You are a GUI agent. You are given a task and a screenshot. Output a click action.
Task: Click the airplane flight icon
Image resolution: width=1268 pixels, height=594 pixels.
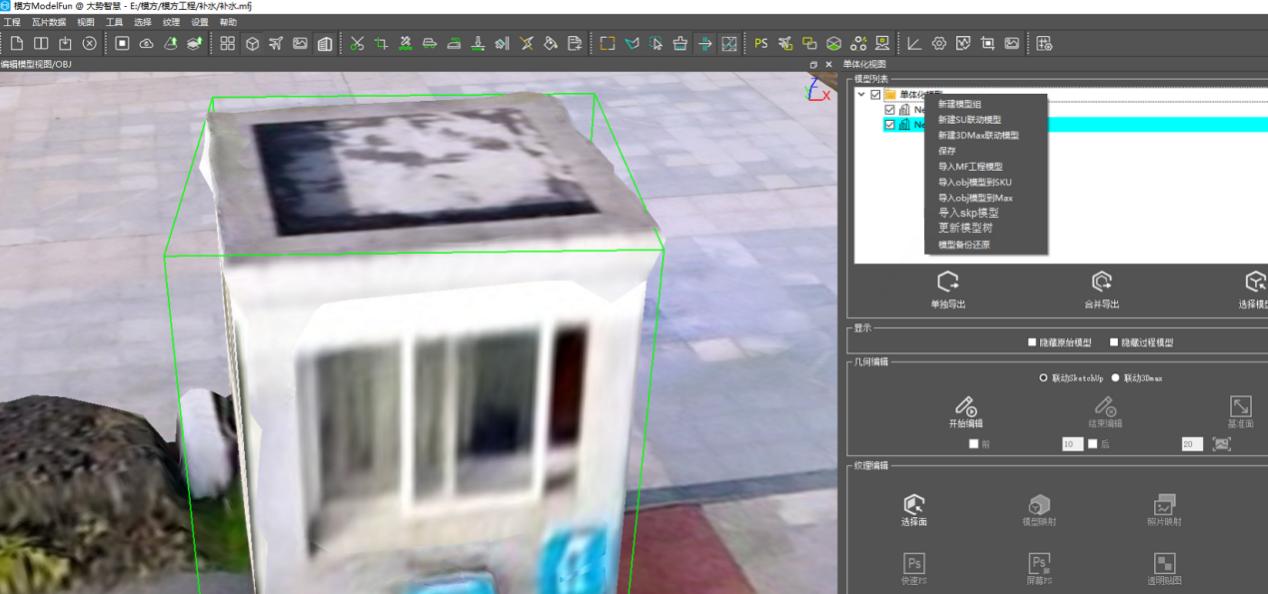[x=276, y=43]
